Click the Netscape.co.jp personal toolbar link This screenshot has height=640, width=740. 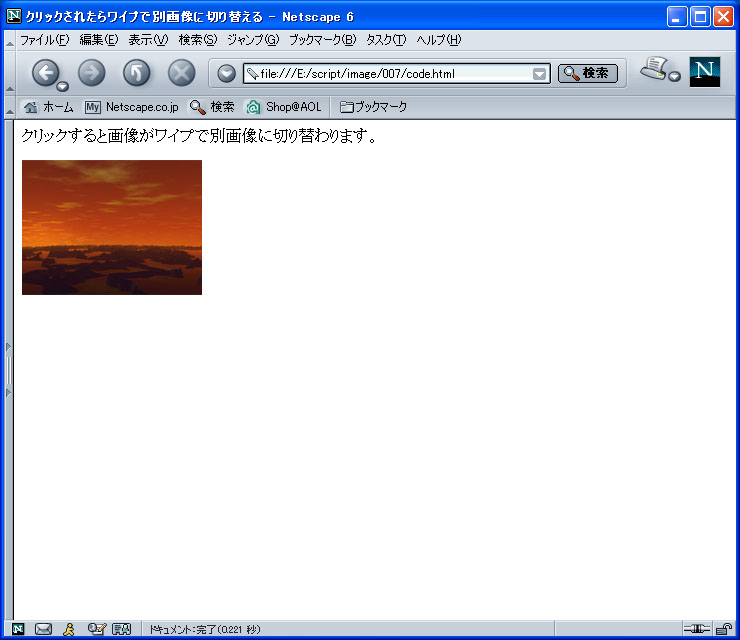coord(132,107)
